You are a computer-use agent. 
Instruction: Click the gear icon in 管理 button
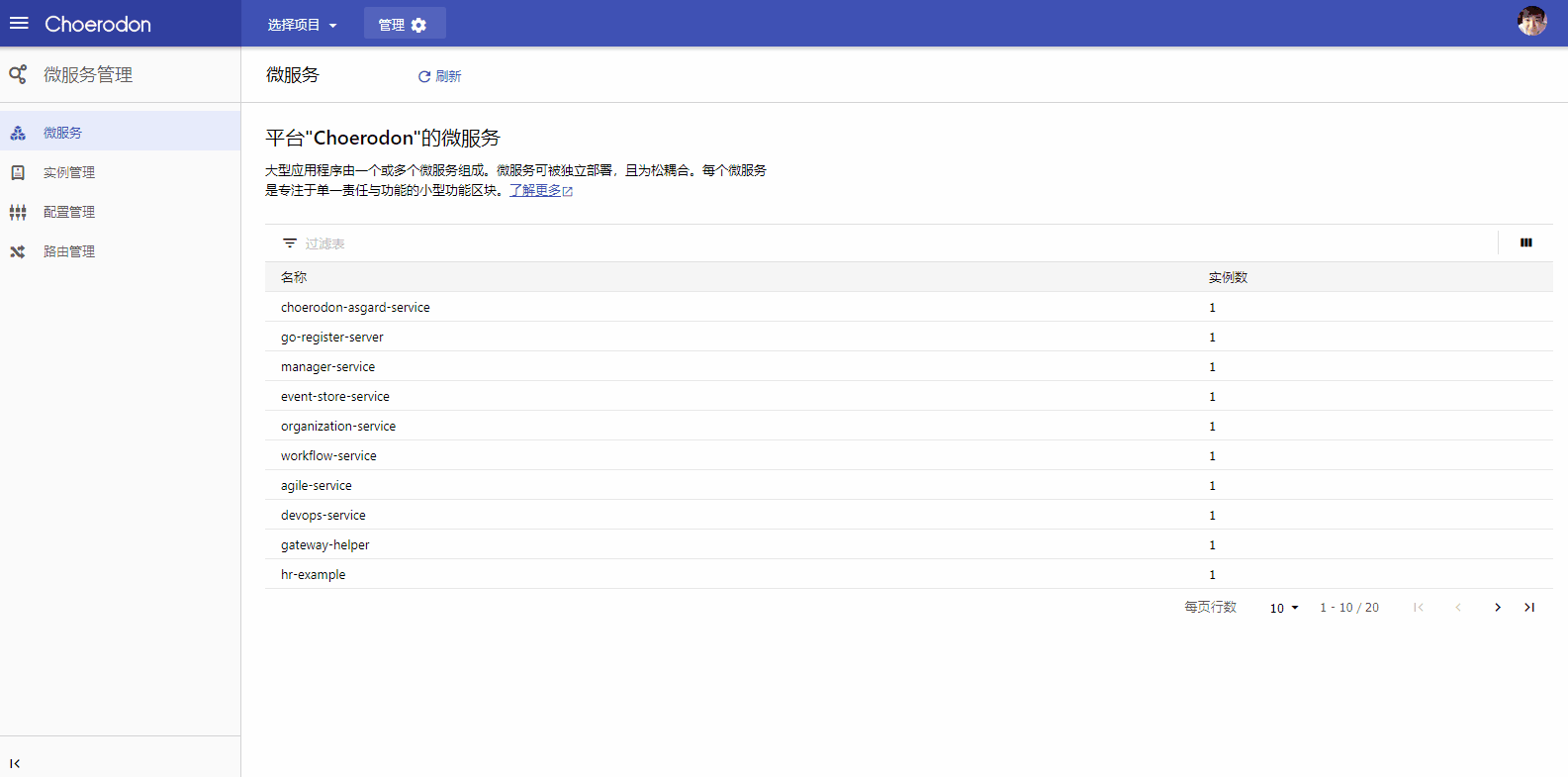418,25
